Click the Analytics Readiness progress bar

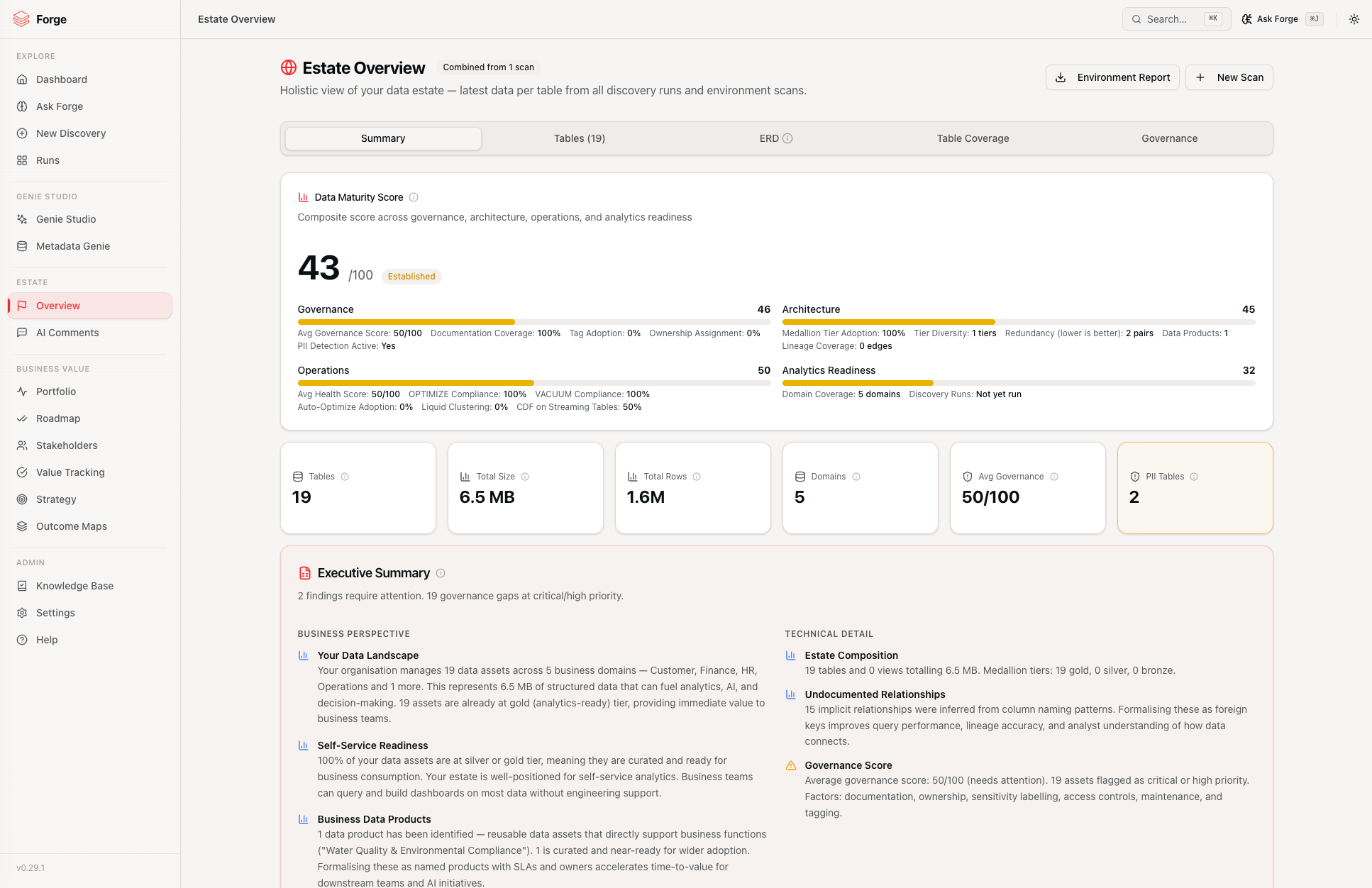point(1019,383)
